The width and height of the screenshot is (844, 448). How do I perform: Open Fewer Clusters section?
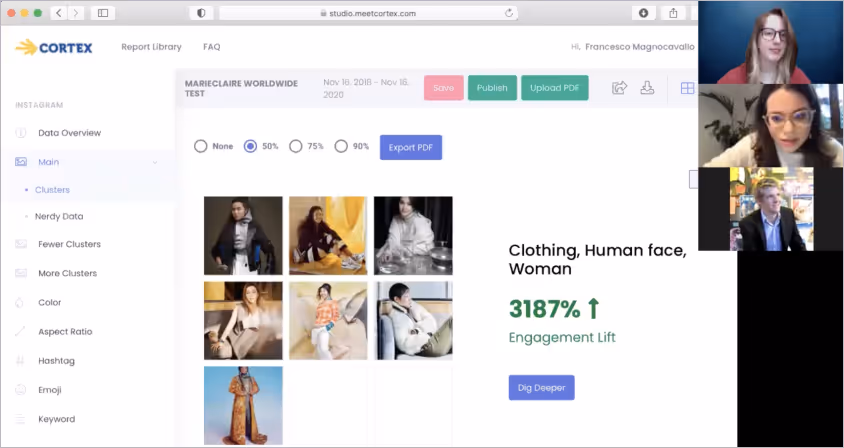69,244
